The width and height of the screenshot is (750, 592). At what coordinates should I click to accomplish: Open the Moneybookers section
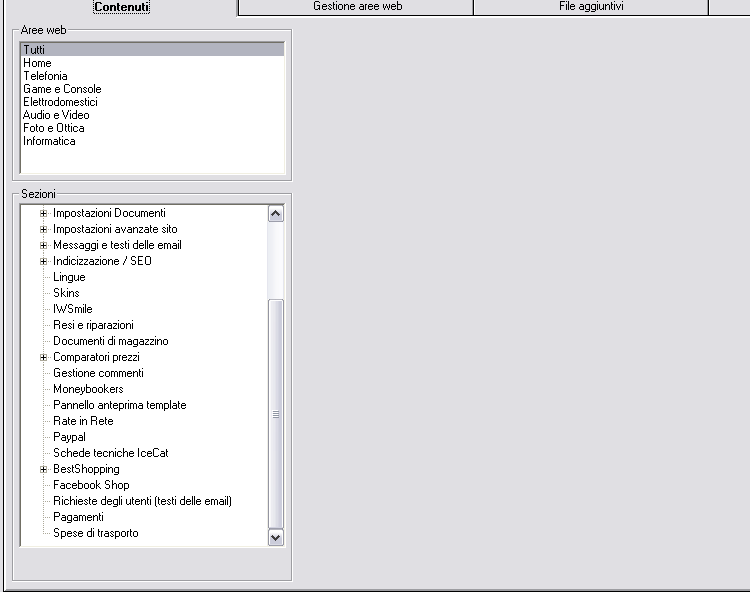88,389
